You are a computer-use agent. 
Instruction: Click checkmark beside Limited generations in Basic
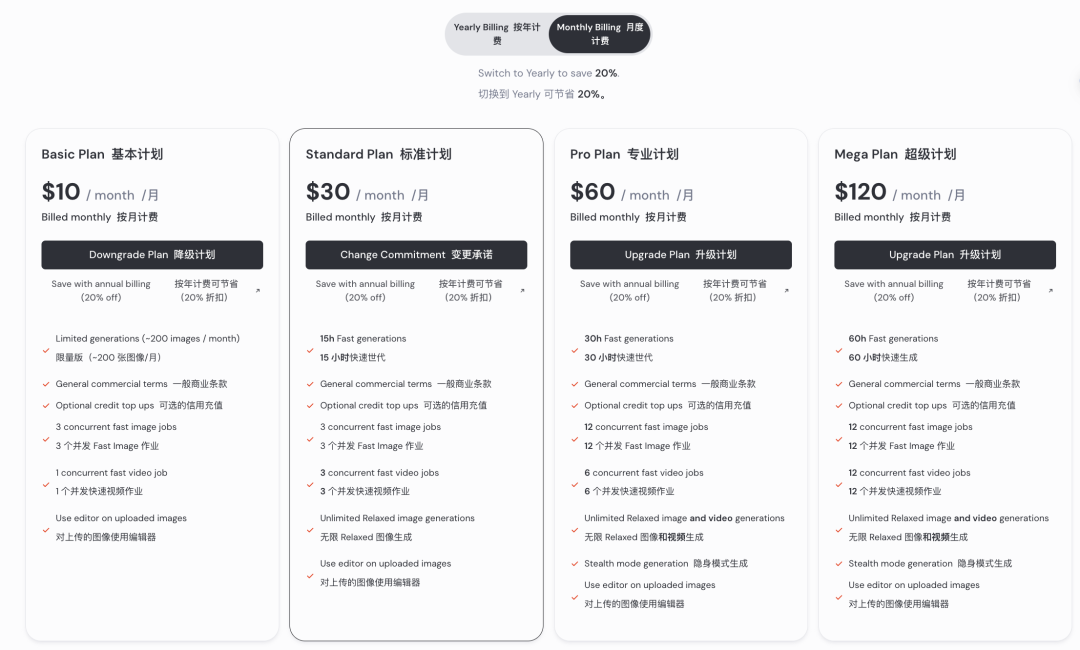pos(46,350)
